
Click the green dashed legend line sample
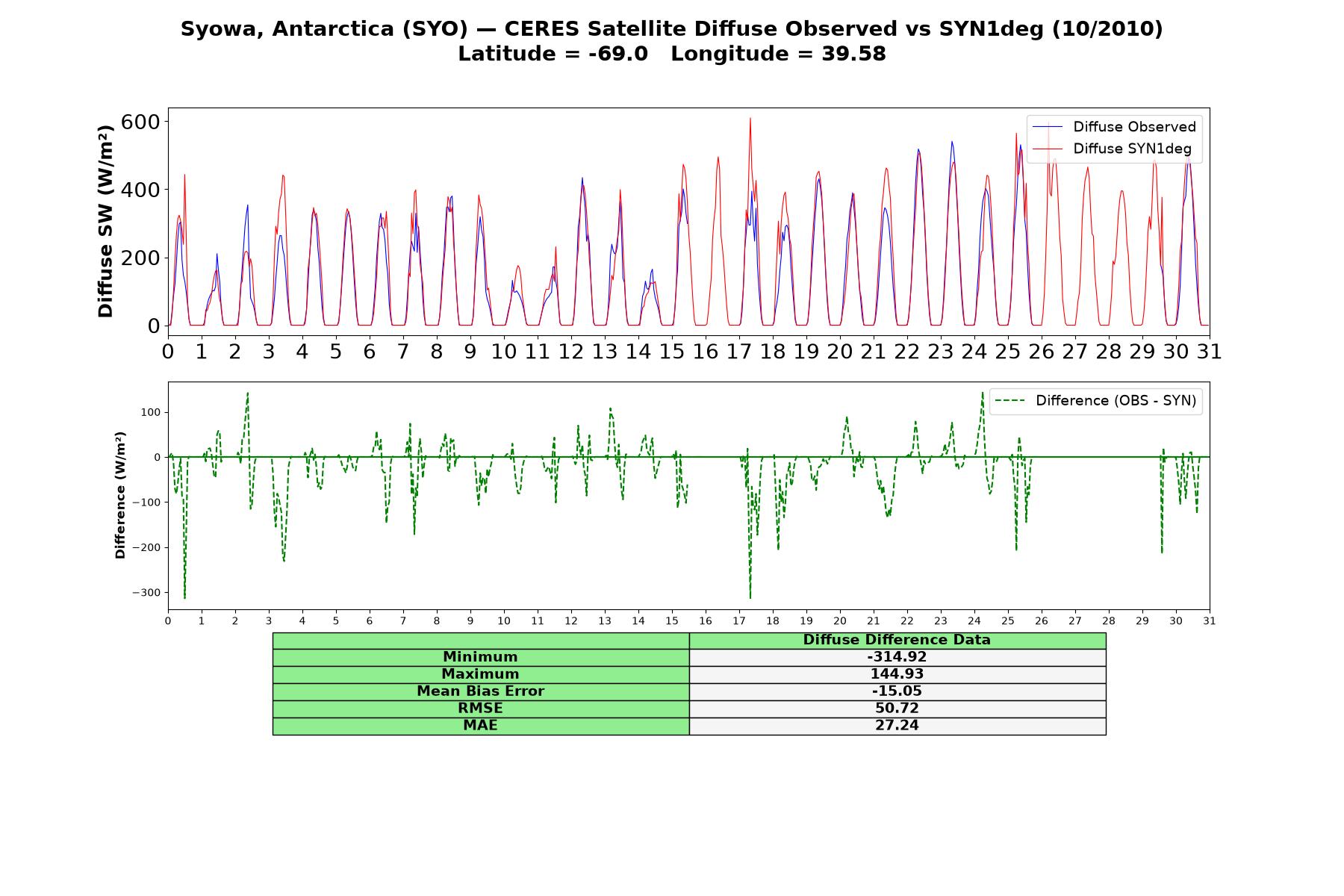1009,401
